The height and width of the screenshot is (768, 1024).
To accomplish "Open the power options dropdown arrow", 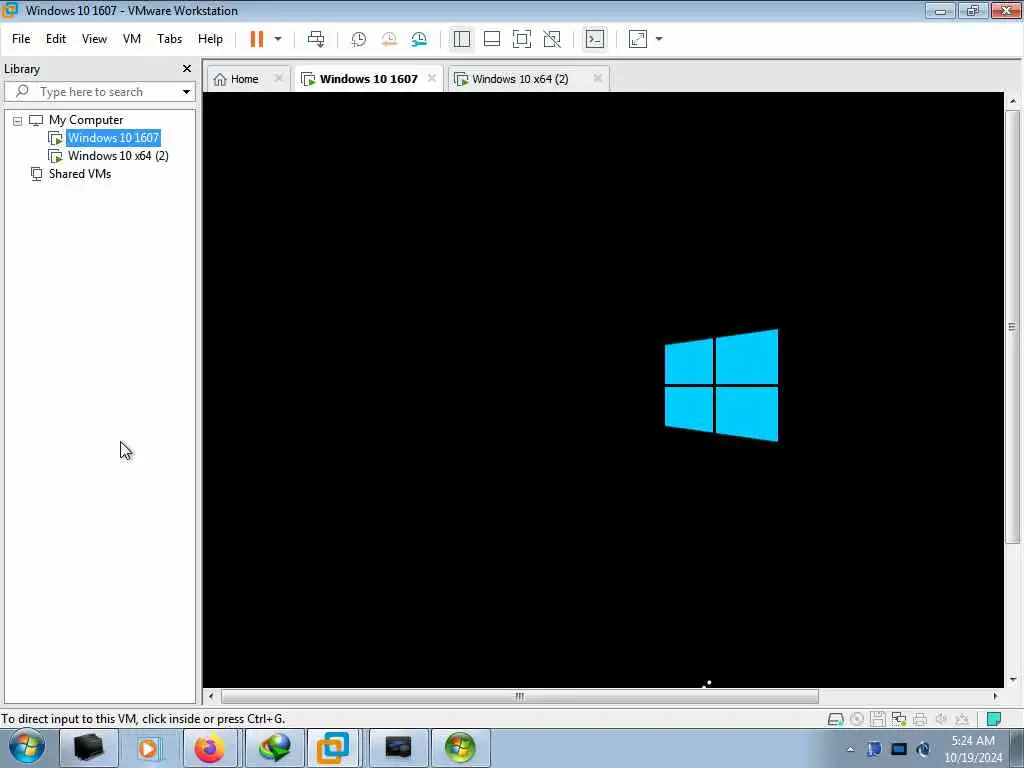I will [278, 39].
